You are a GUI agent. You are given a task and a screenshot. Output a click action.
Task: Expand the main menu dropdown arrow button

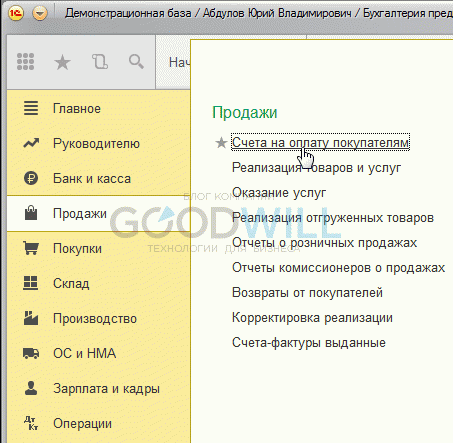click(40, 13)
